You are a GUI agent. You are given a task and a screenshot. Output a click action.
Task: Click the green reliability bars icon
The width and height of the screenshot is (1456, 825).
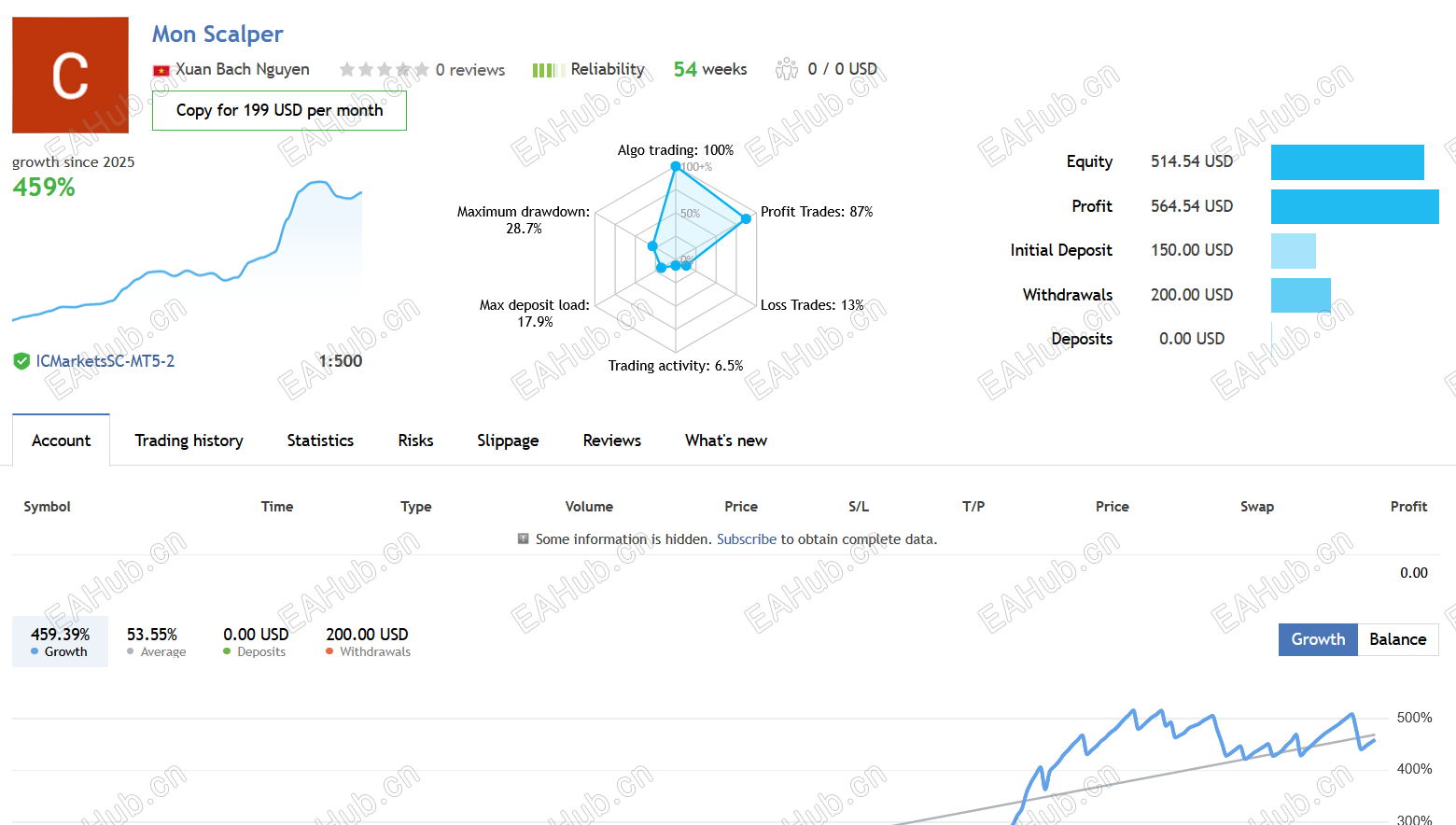coord(543,70)
